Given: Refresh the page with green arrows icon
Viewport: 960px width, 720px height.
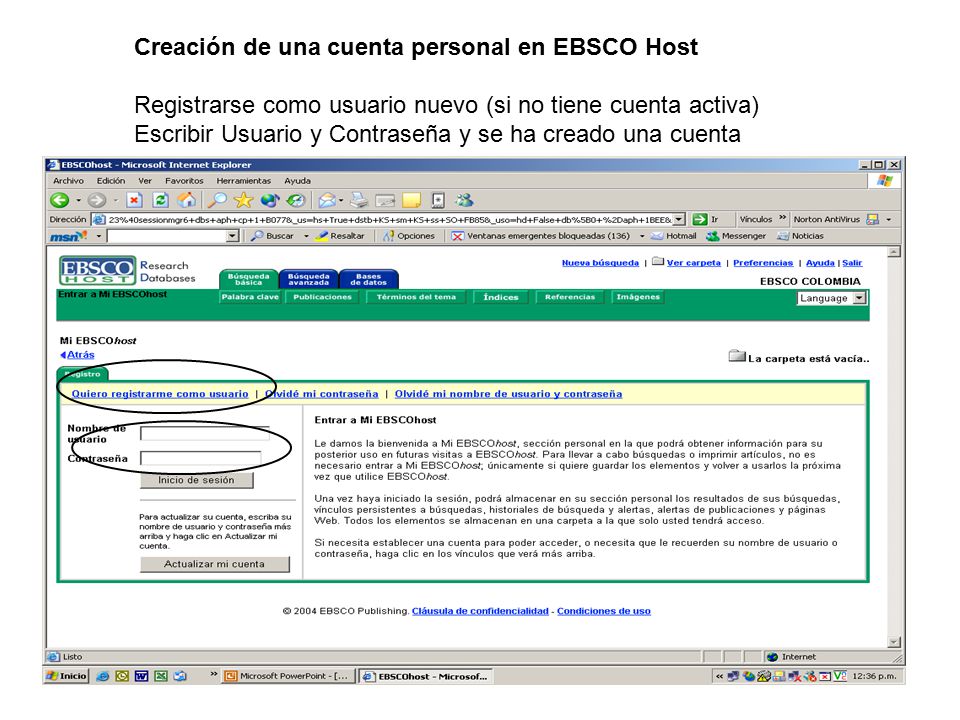Looking at the screenshot, I should click(160, 200).
